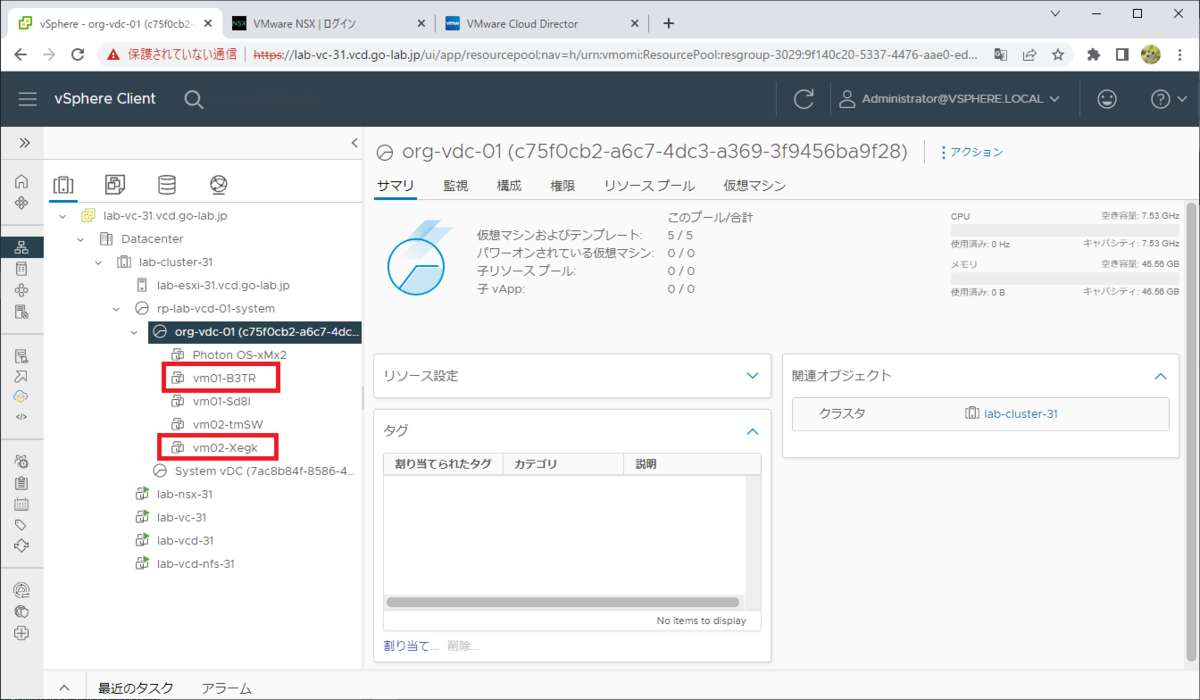The height and width of the screenshot is (700, 1200).
Task: Sort tags by 割り当てられたタグ column header
Action: tap(443, 464)
